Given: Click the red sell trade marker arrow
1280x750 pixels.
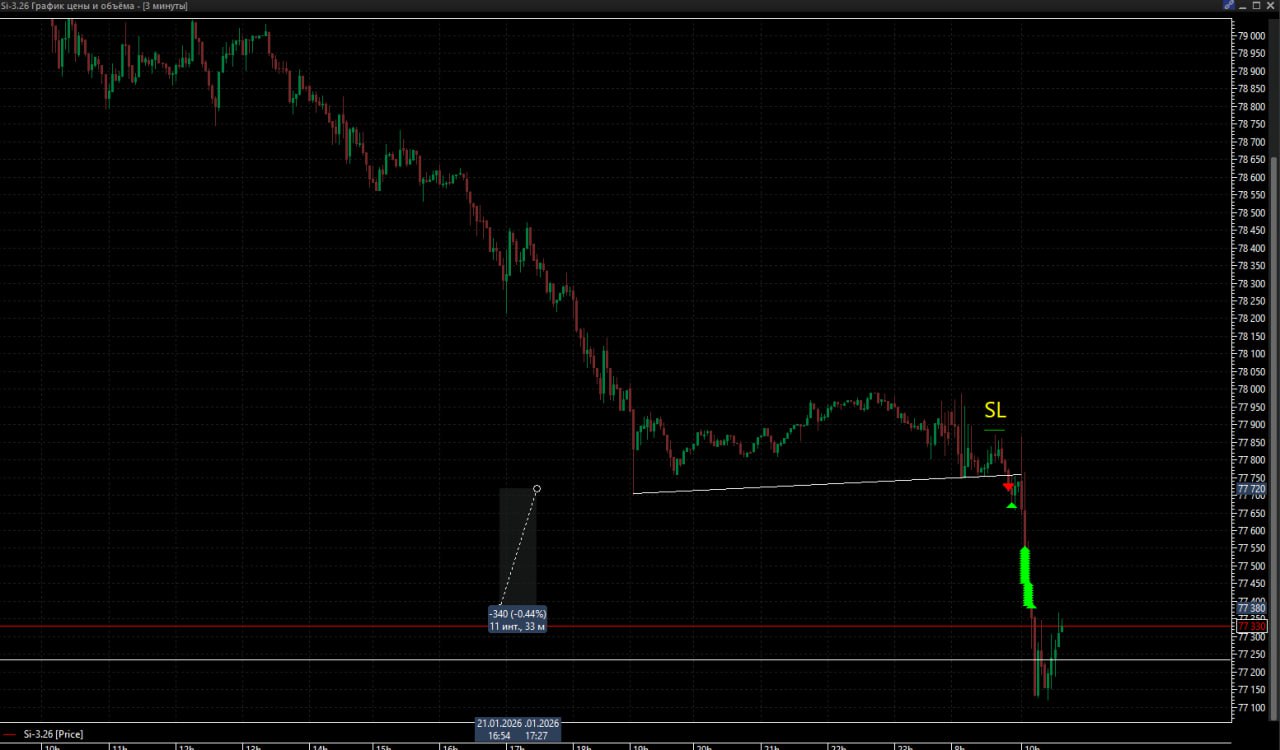Looking at the screenshot, I should coord(1008,487).
